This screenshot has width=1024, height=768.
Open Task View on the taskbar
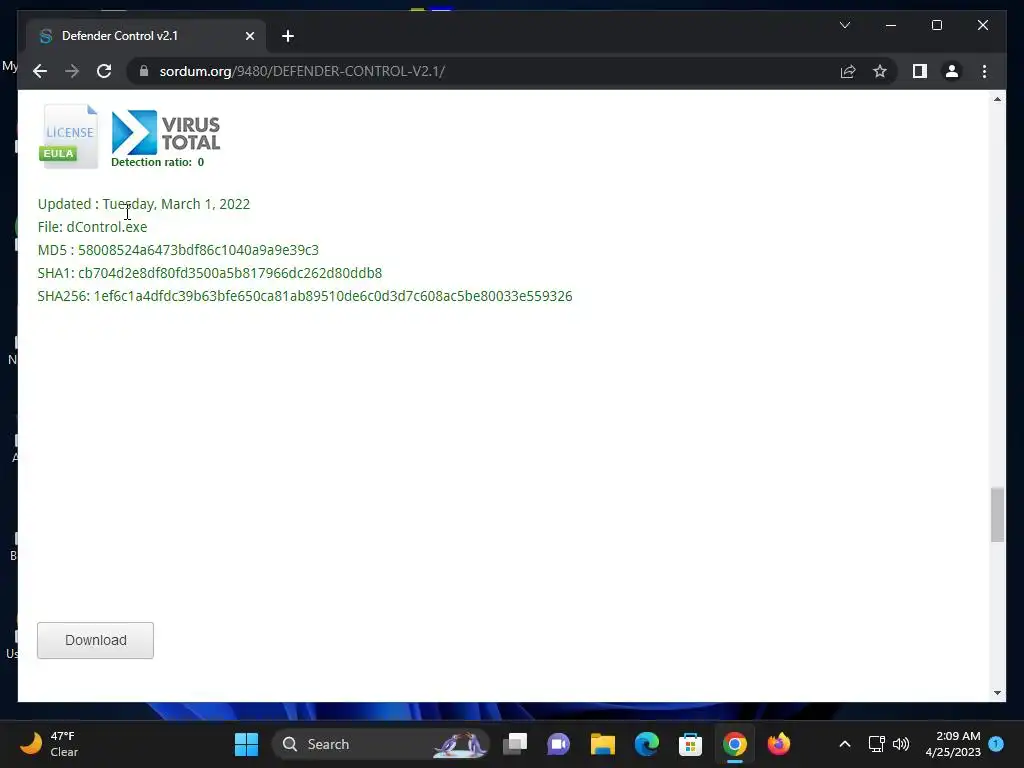point(515,744)
